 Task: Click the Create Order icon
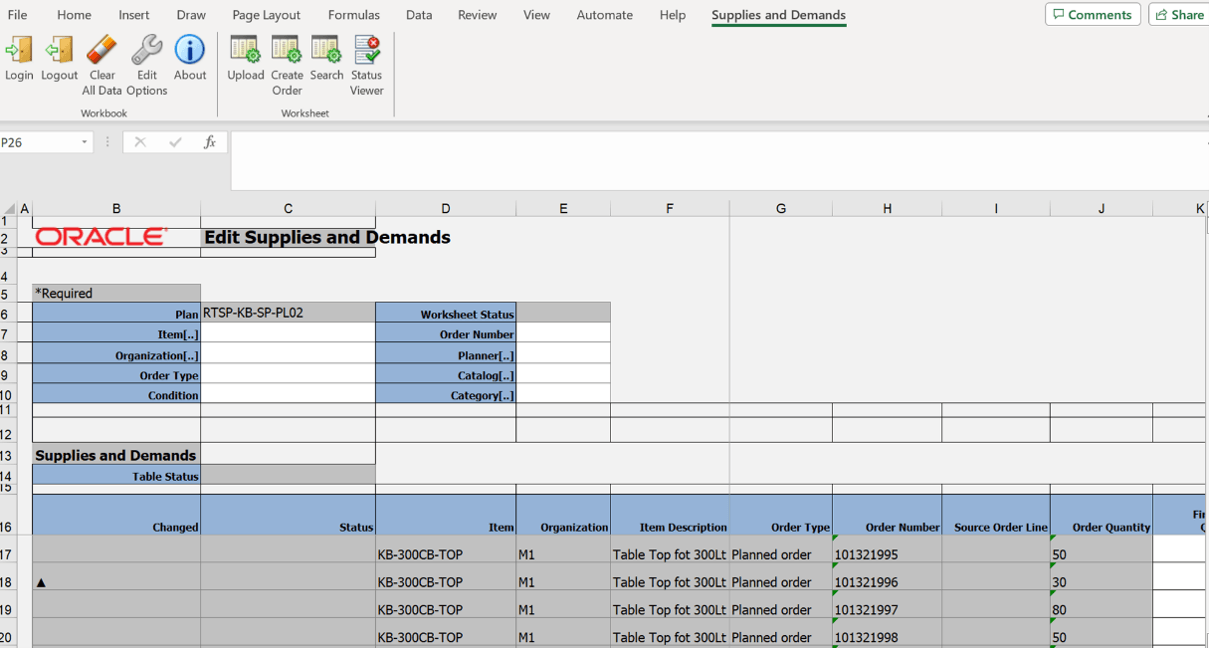pyautogui.click(x=286, y=50)
